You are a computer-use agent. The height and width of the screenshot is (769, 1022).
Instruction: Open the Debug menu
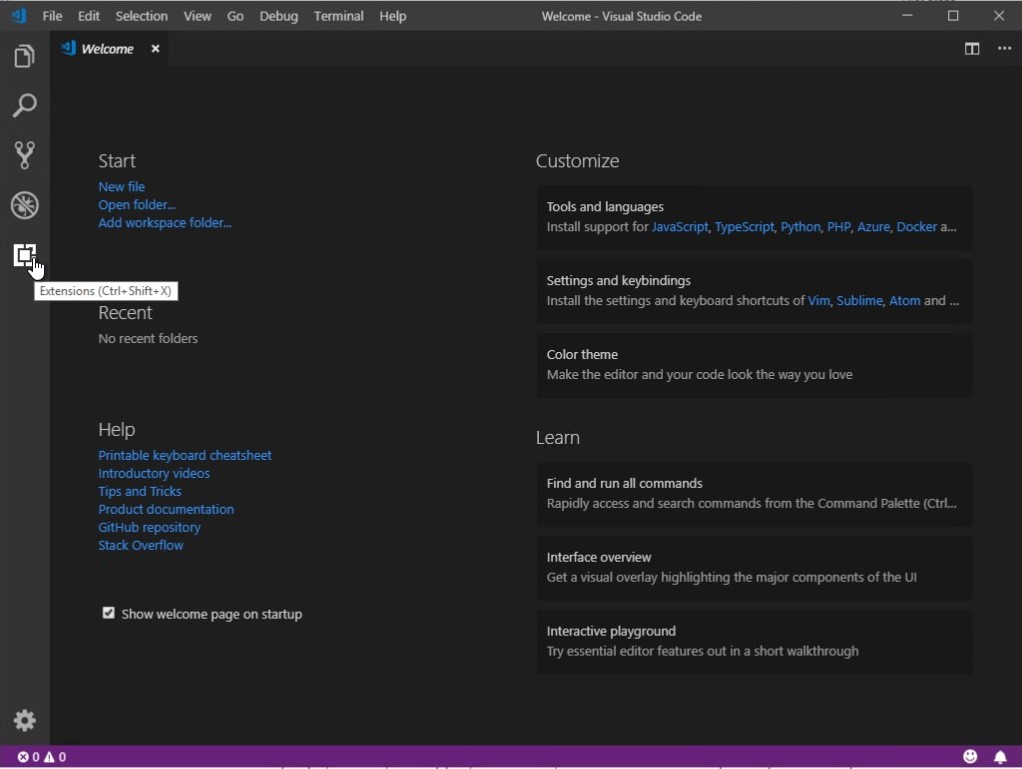tap(278, 16)
